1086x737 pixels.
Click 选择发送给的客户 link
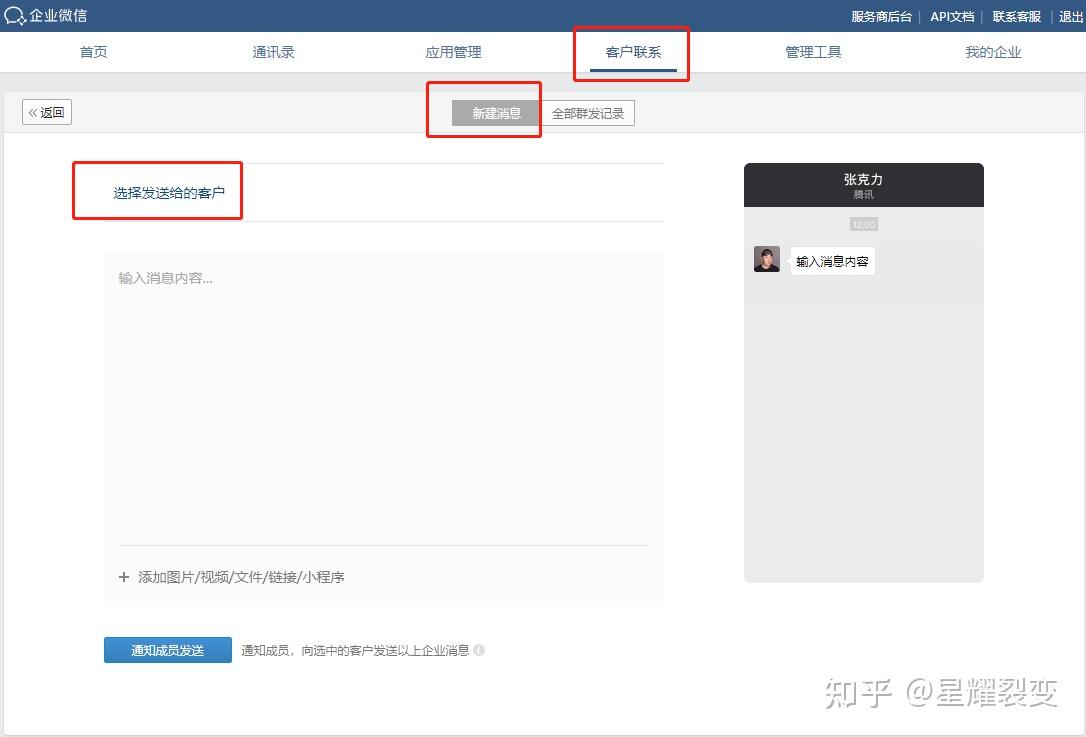[169, 193]
